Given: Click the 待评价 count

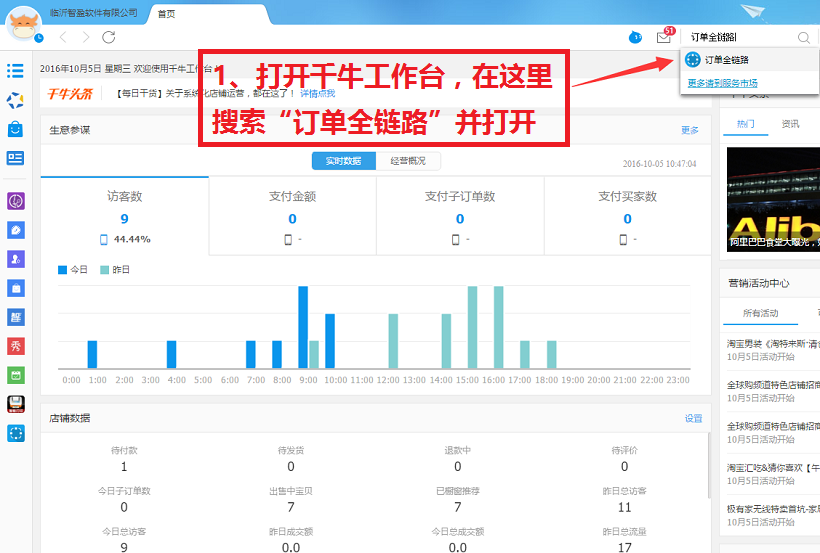Looking at the screenshot, I should coord(624,467).
